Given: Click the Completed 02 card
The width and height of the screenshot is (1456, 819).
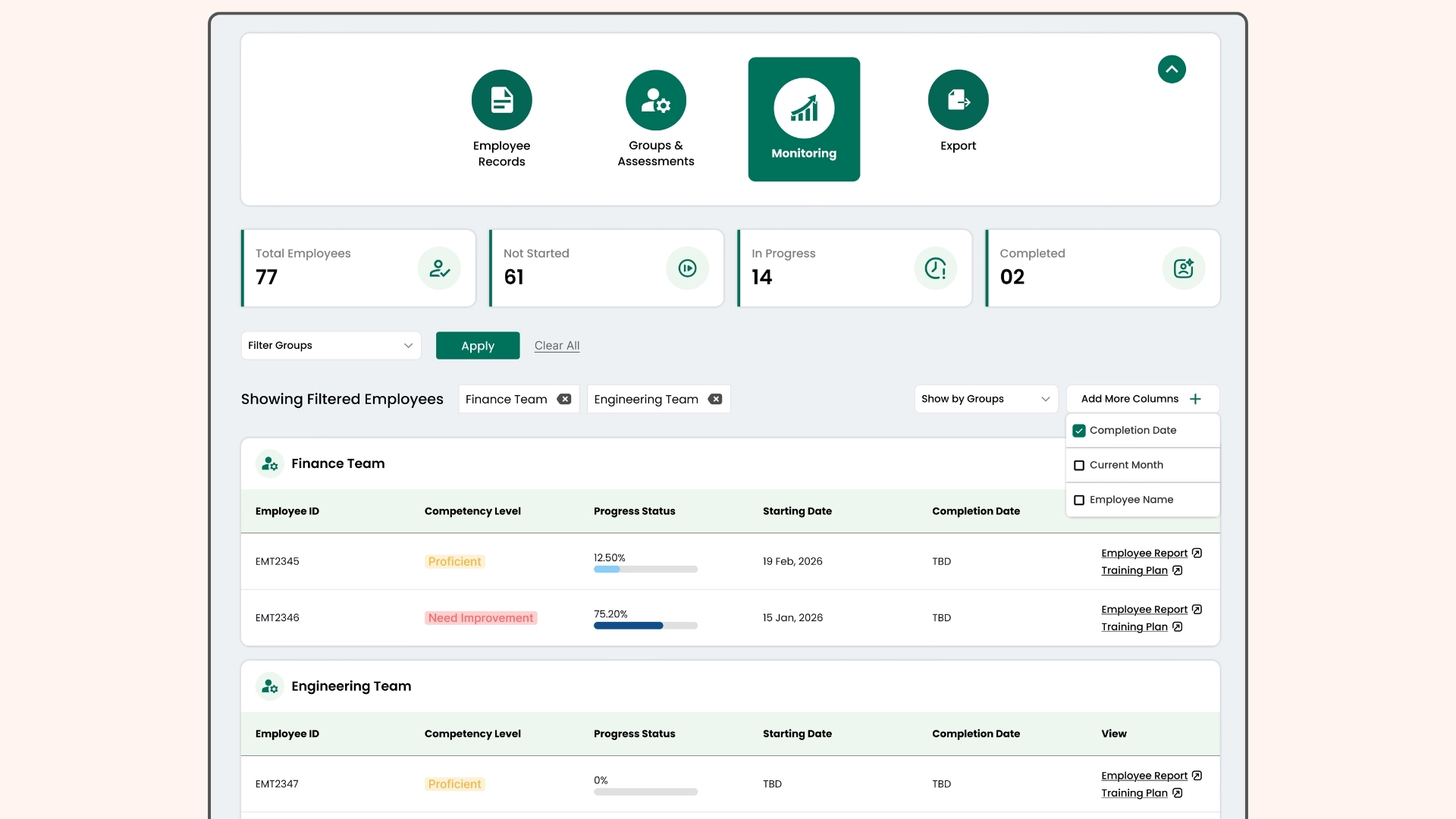Looking at the screenshot, I should (x=1102, y=268).
